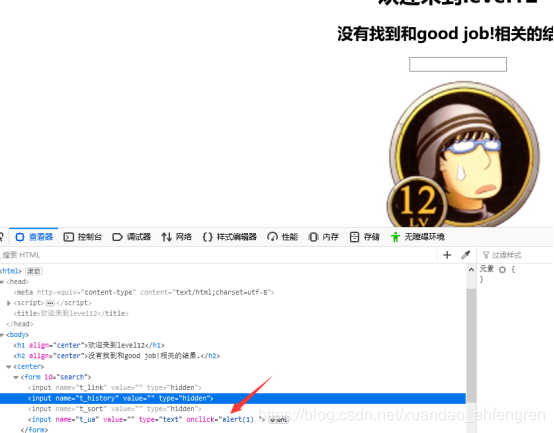Expand the script node
Screen dimensions: 554x433
click(x=9, y=303)
